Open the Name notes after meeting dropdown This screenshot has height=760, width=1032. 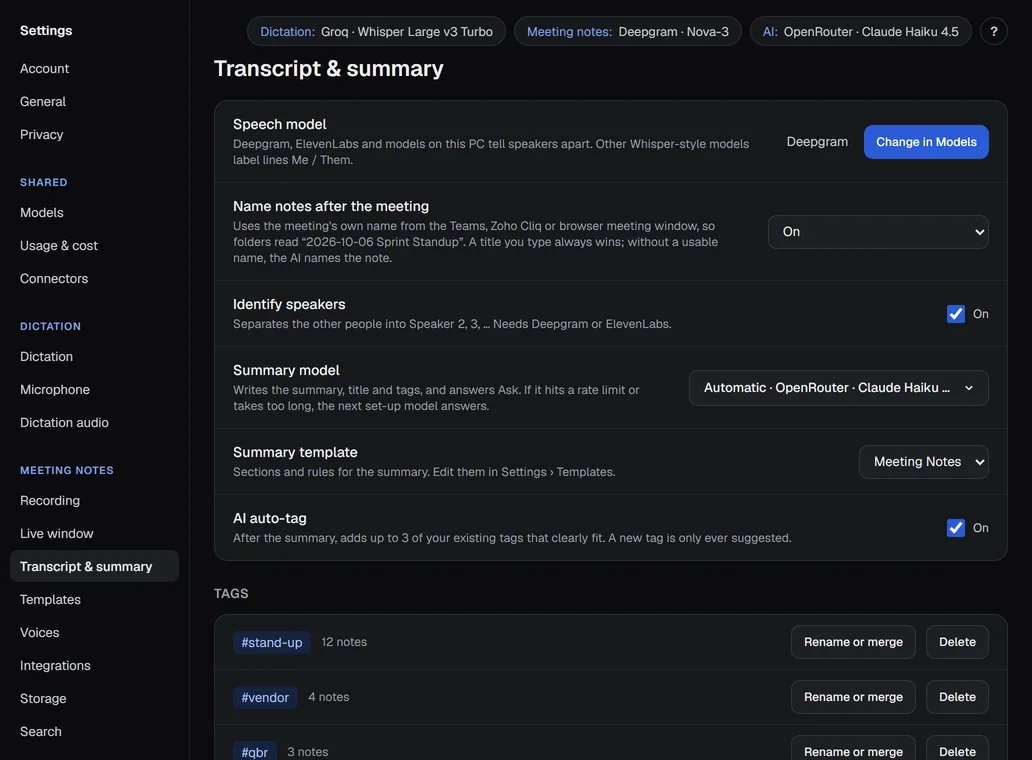877,232
